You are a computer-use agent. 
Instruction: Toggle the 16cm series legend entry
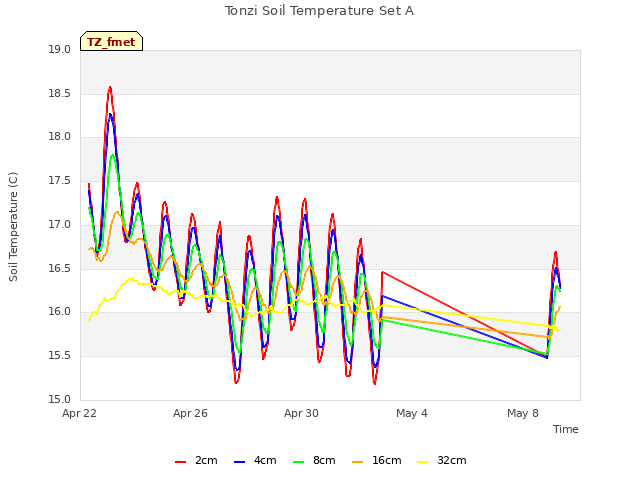[x=377, y=460]
